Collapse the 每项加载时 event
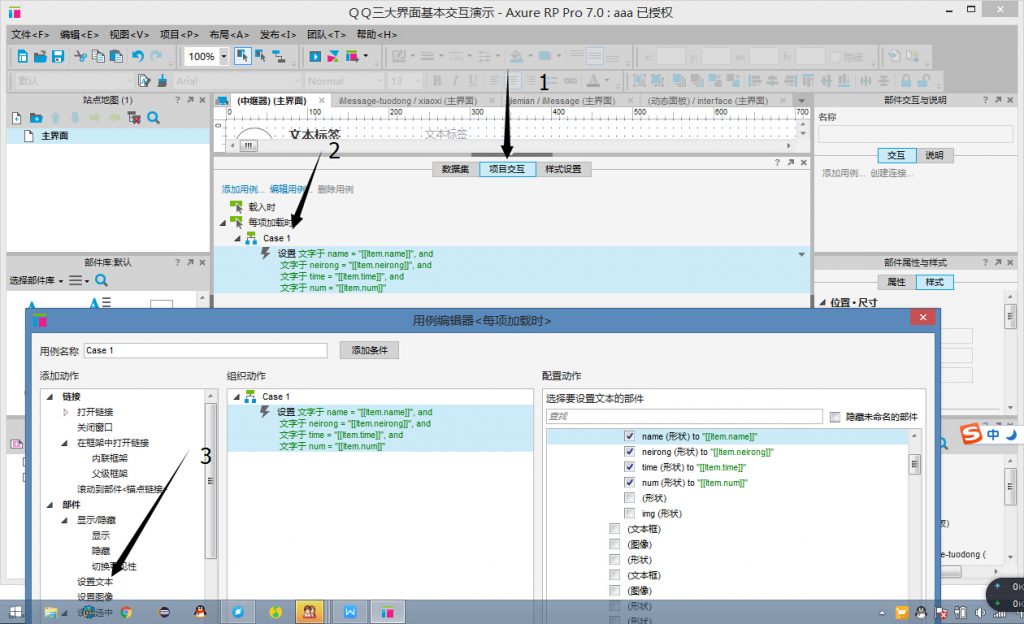 (223, 223)
